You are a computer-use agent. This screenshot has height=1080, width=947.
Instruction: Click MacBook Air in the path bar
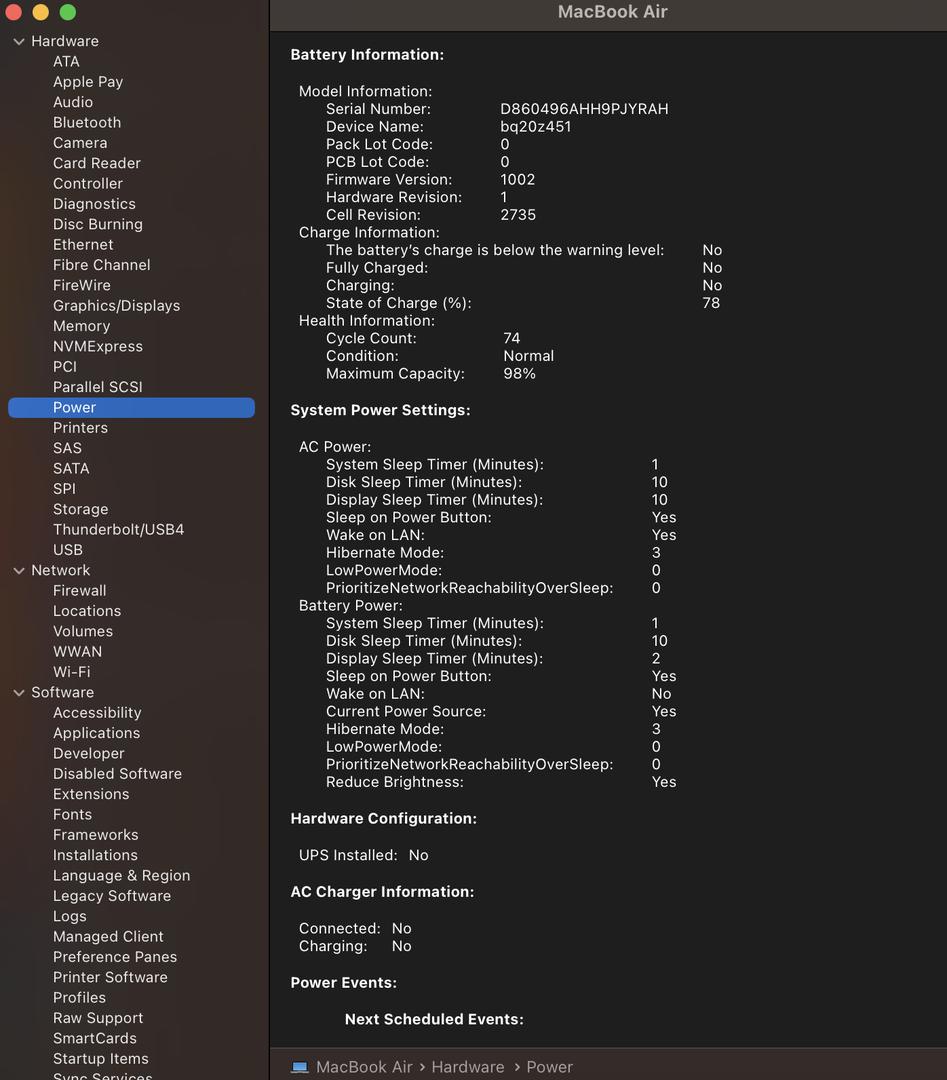click(364, 1067)
